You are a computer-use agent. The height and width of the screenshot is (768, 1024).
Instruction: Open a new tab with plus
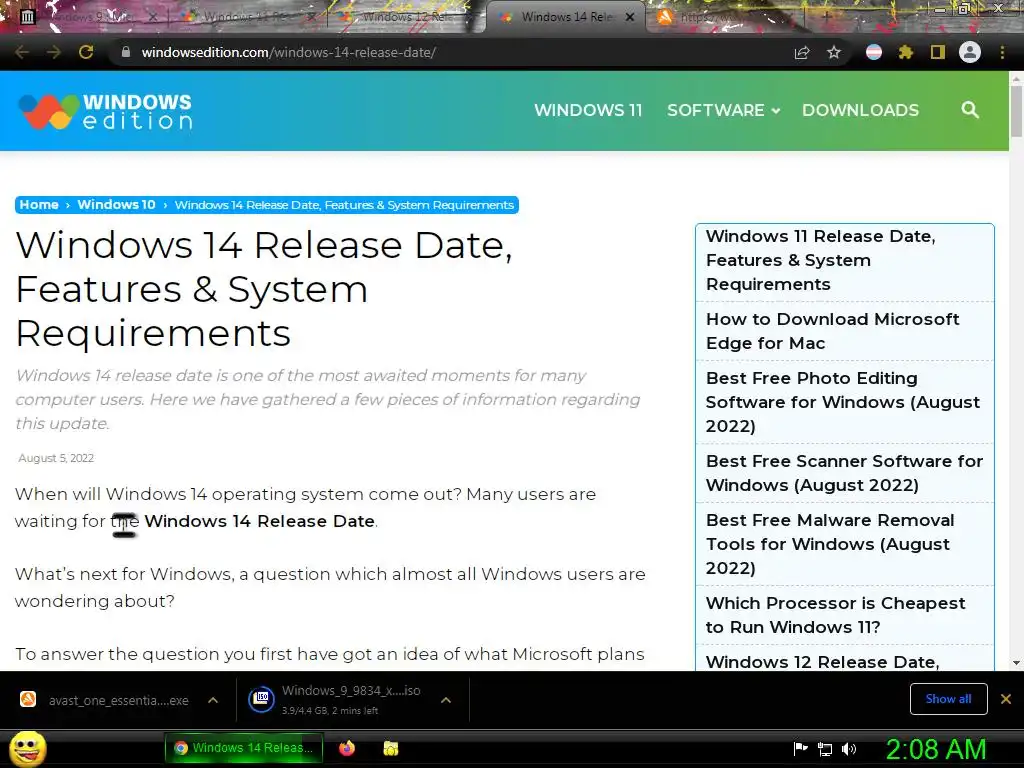pos(825,17)
